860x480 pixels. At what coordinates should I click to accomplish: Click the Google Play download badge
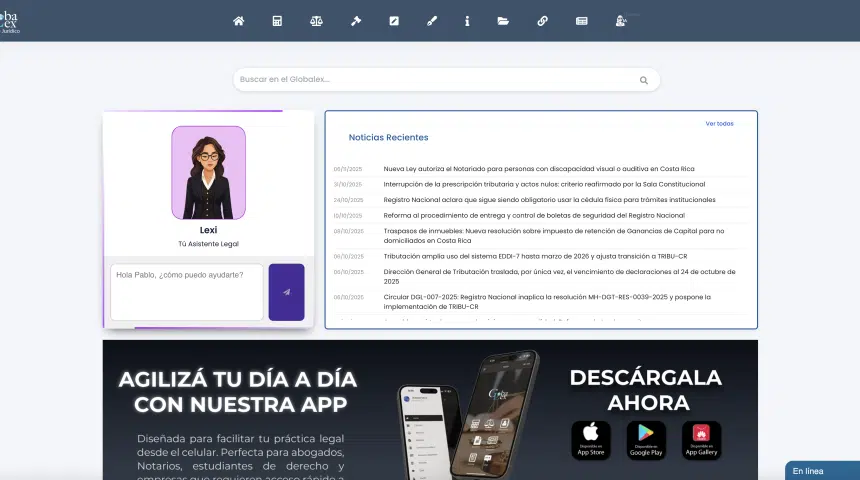coord(646,440)
